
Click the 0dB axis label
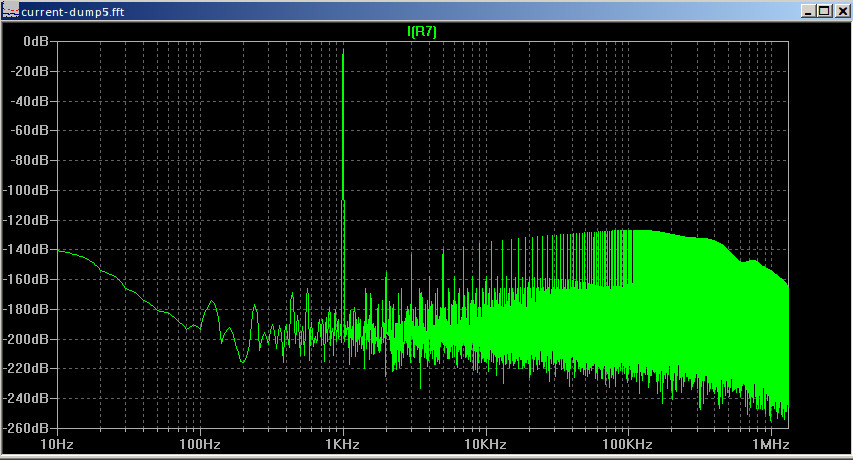point(36,41)
